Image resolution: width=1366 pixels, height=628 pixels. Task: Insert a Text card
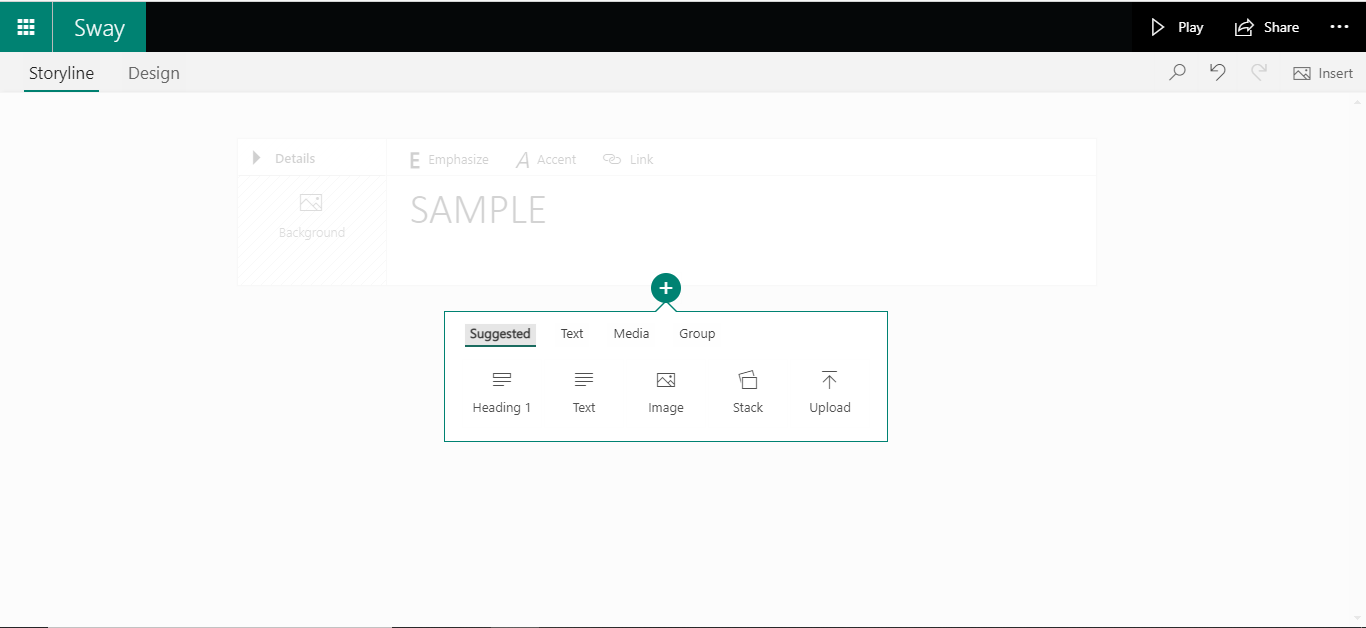pos(583,390)
